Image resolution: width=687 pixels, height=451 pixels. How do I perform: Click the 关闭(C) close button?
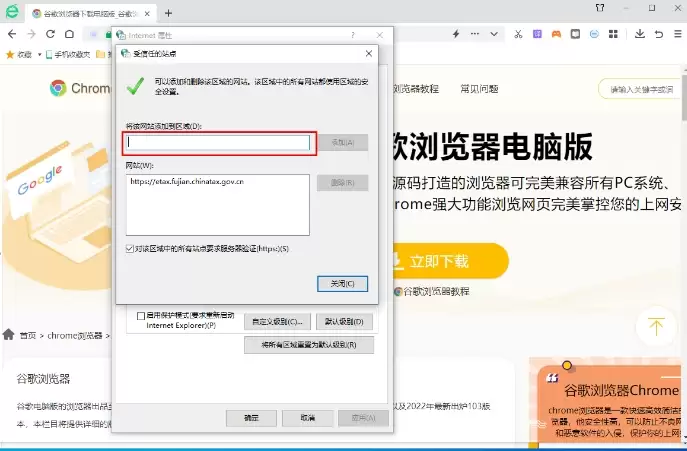coord(343,284)
